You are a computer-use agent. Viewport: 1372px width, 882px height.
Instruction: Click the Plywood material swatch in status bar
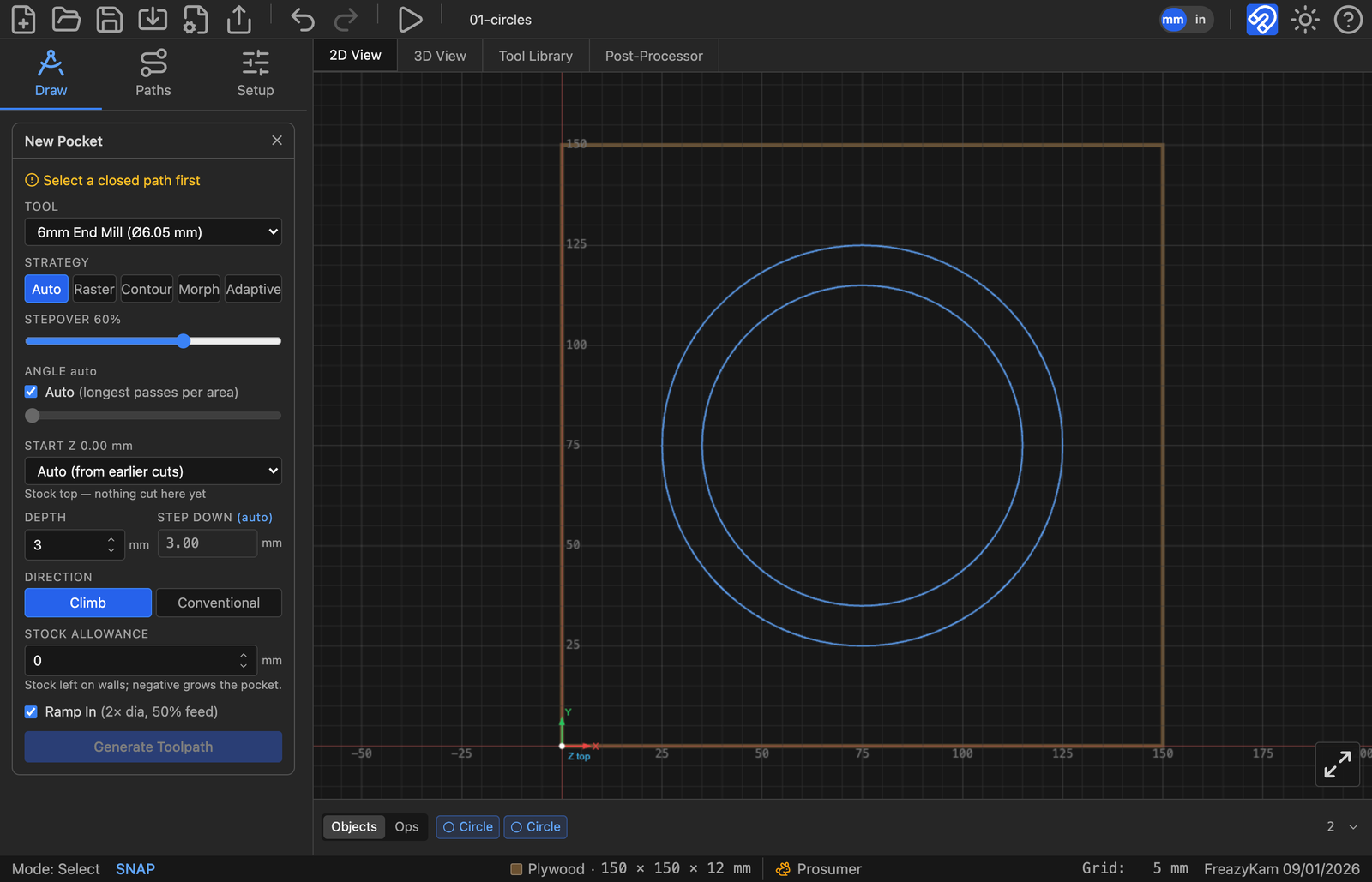point(516,869)
